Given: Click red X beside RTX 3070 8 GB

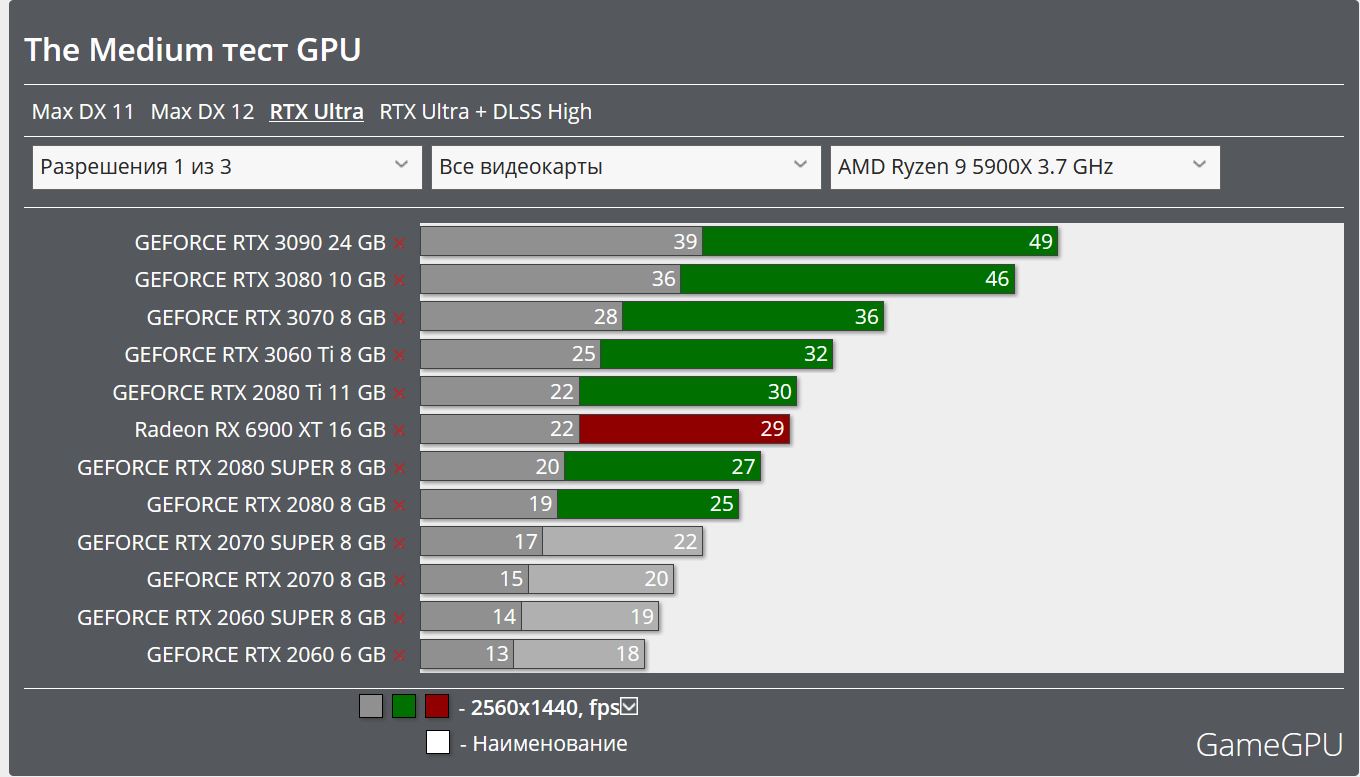Looking at the screenshot, I should [399, 318].
